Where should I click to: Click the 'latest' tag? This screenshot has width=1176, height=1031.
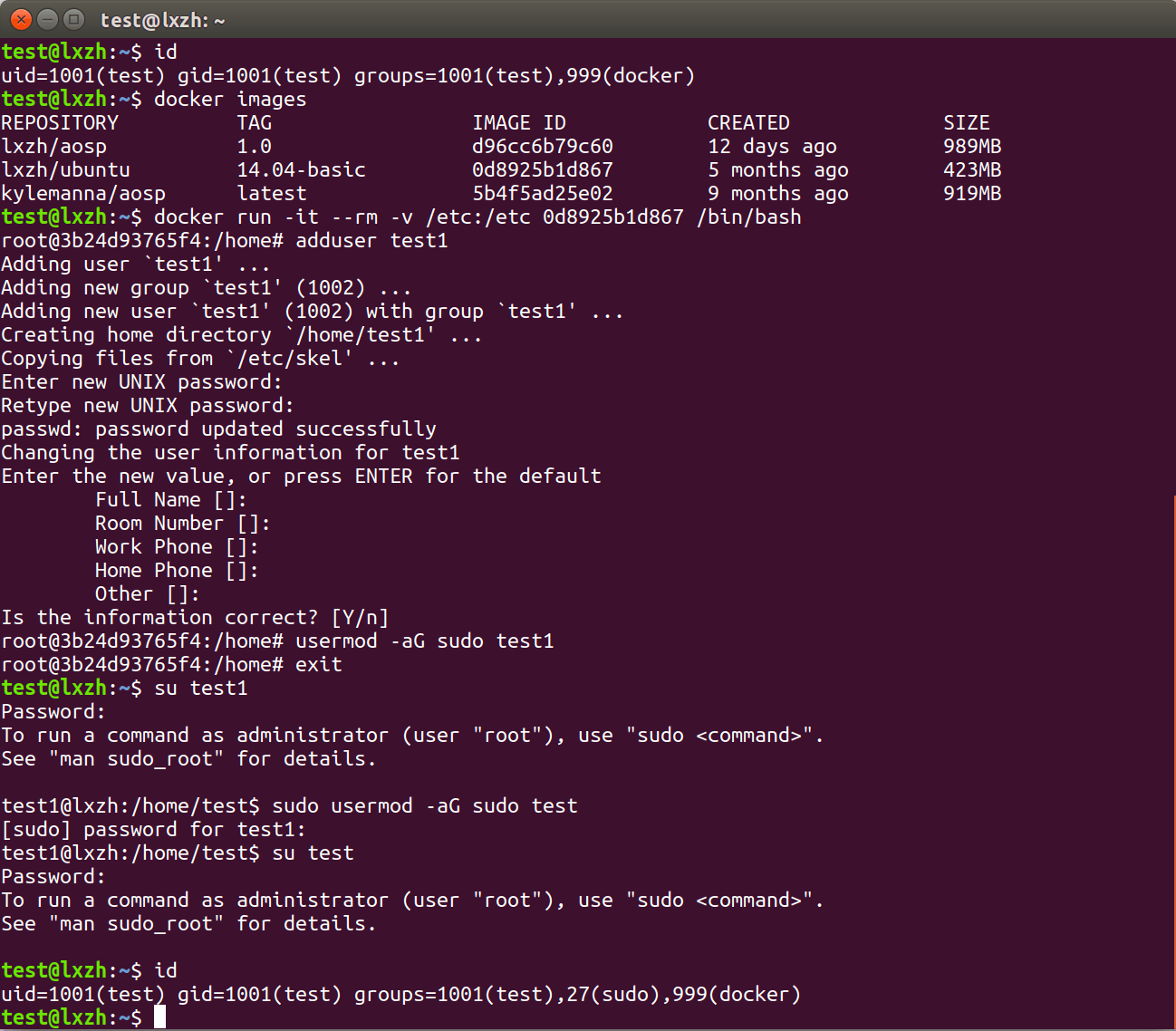coord(272,193)
